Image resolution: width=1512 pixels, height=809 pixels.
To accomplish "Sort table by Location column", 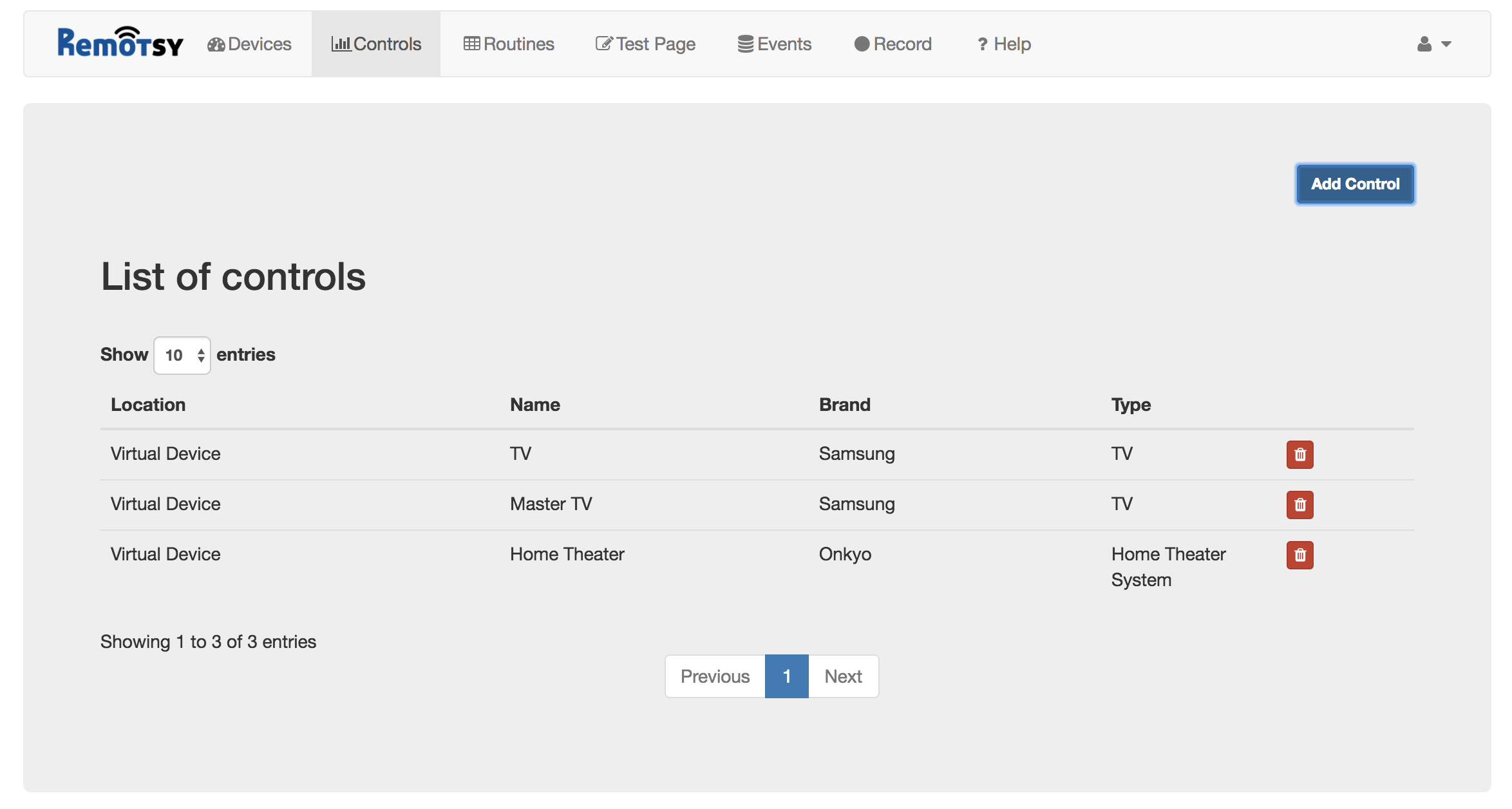I will pyautogui.click(x=148, y=404).
